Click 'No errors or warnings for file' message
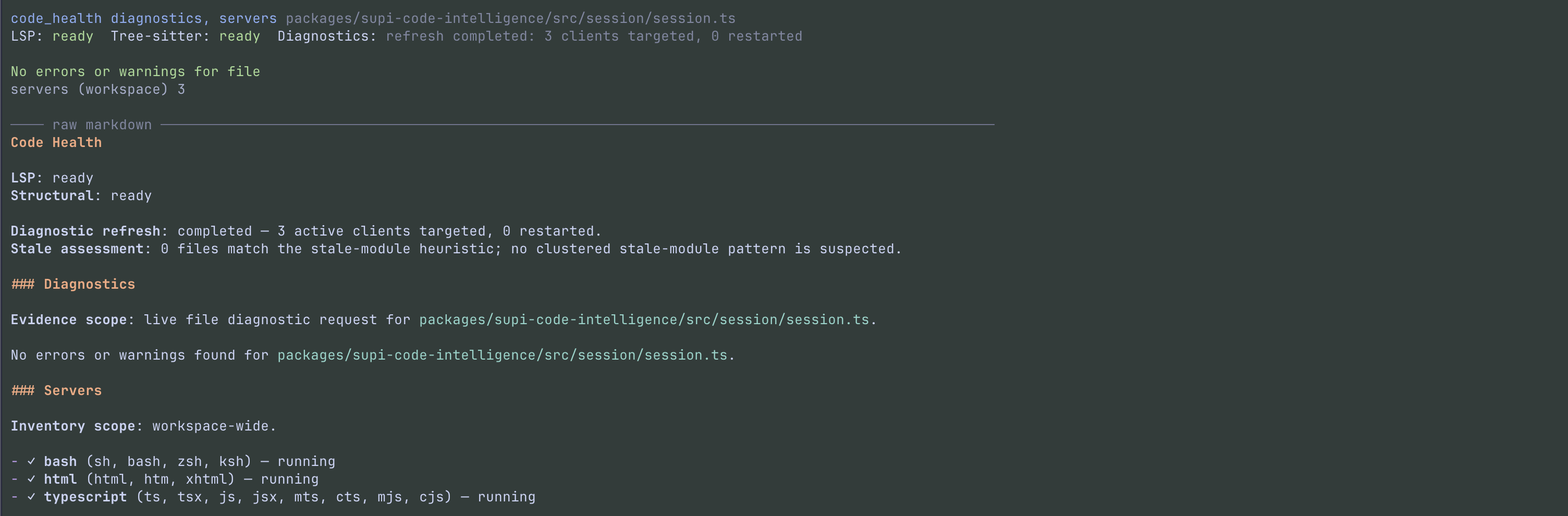The height and width of the screenshot is (516, 1568). click(136, 72)
